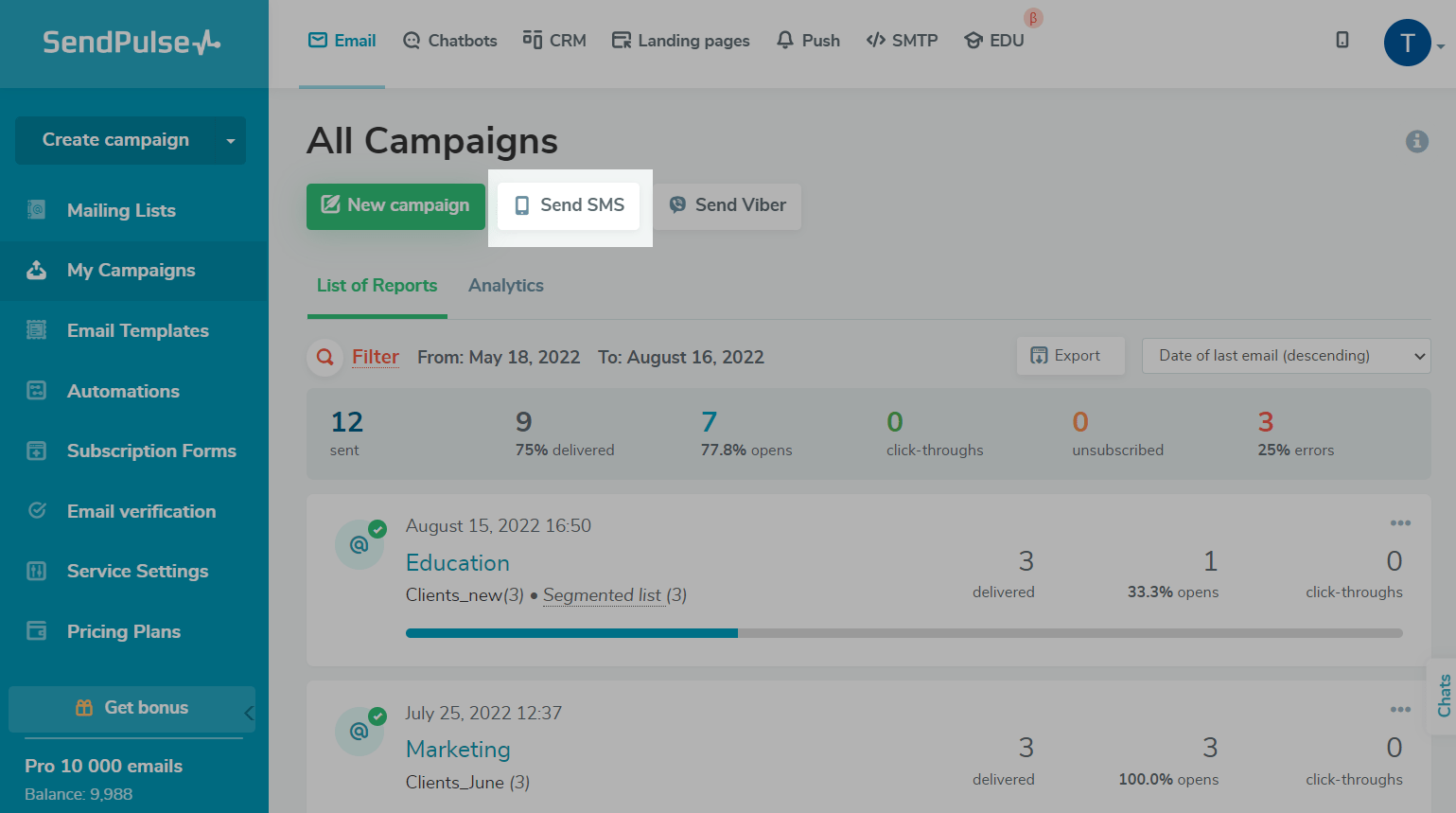Open the EDU beta section
This screenshot has height=813, width=1456.
tap(994, 41)
